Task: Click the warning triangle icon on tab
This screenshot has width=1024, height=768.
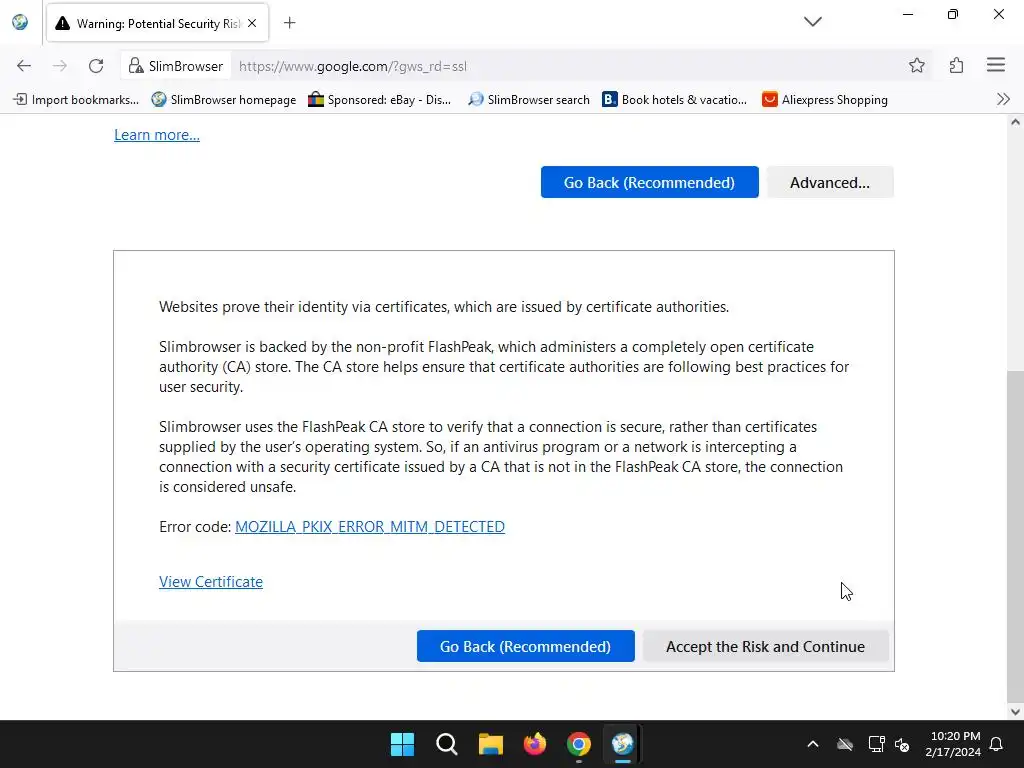Action: 62,24
